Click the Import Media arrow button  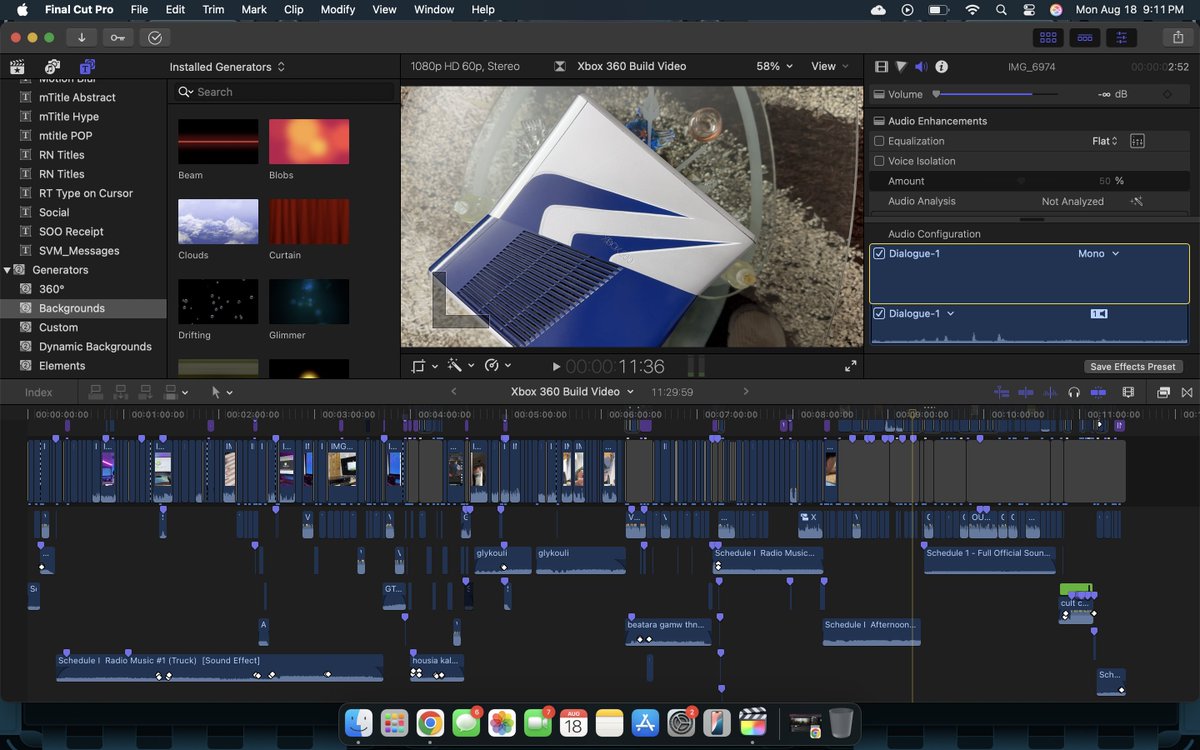(81, 37)
